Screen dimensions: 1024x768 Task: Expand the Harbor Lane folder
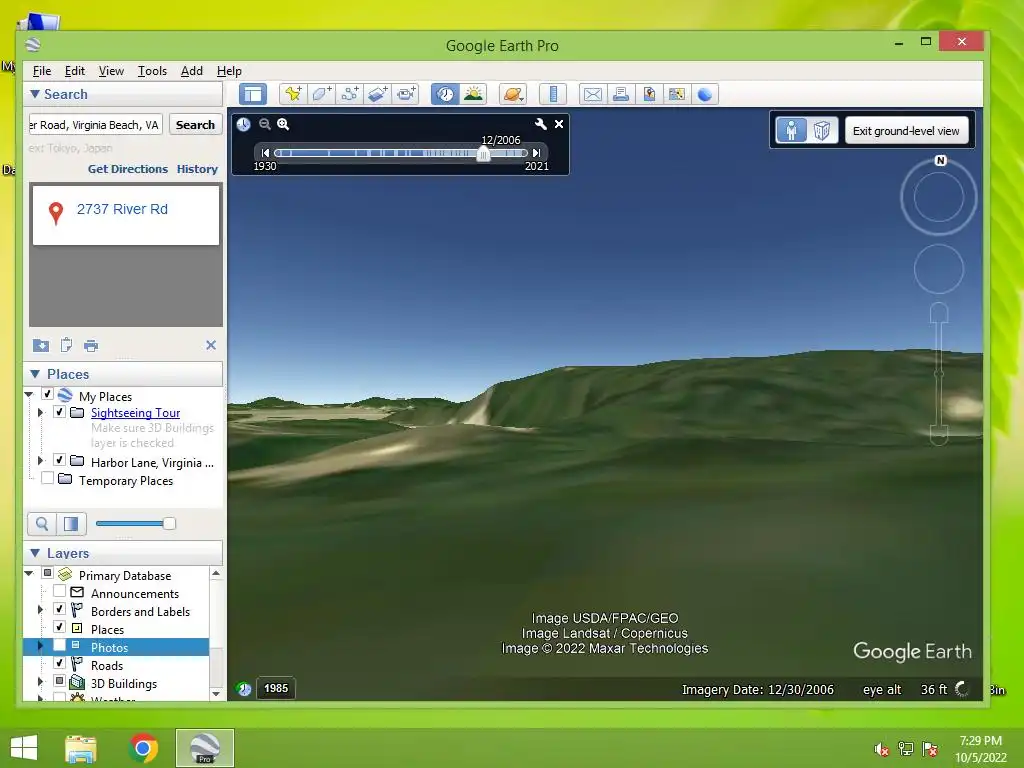coord(40,461)
